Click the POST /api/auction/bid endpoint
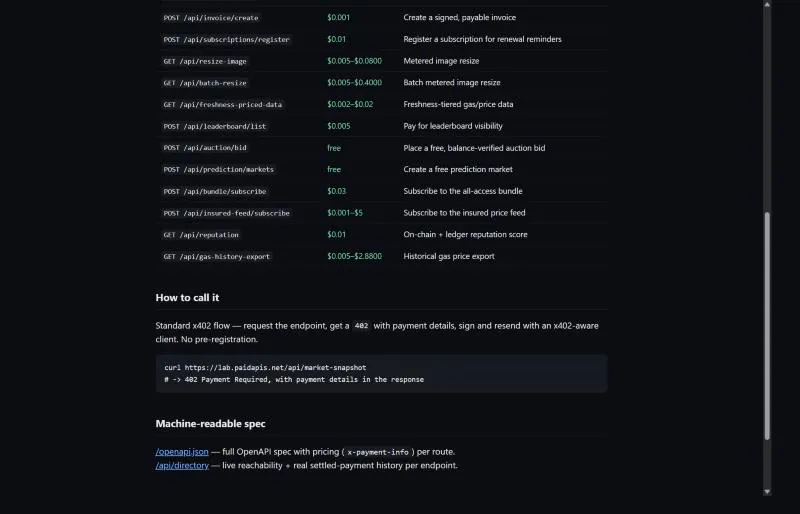 click(205, 148)
